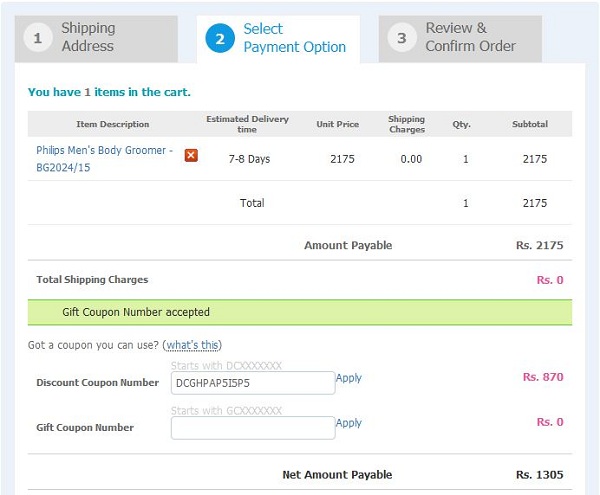The height and width of the screenshot is (495, 600).
Task: Focus the empty Gift Coupon Number field
Action: 253,428
